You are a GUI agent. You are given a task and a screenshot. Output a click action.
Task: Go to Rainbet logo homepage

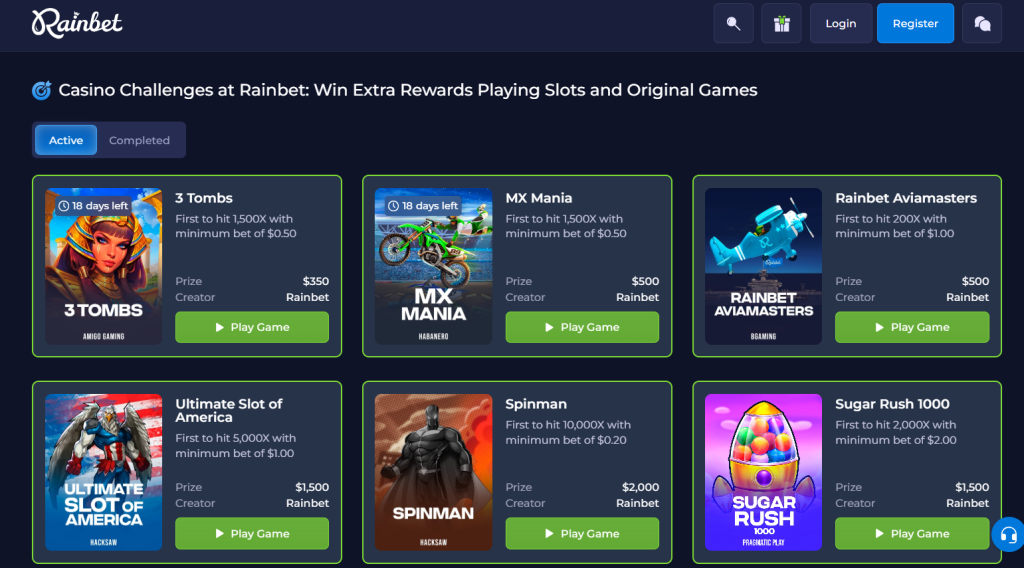tap(77, 24)
